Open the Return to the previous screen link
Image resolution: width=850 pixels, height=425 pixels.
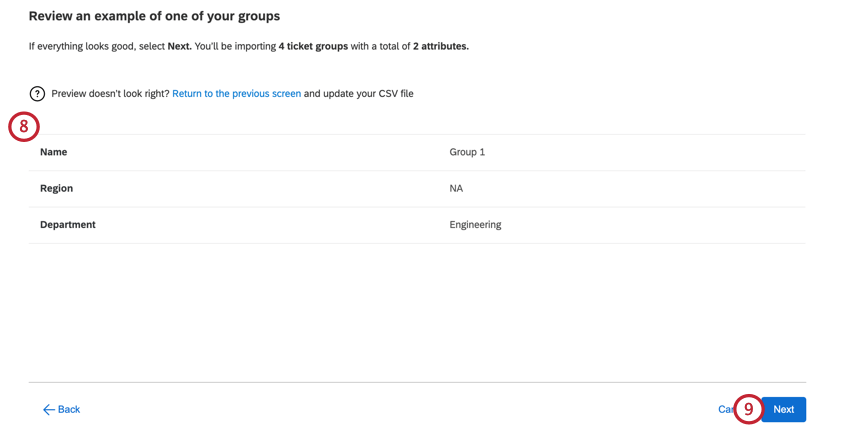click(236, 94)
